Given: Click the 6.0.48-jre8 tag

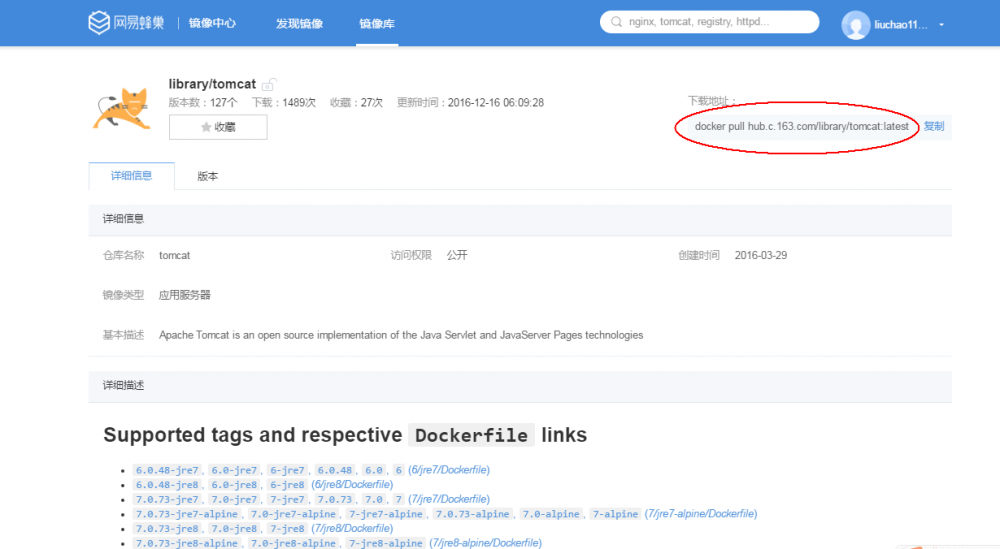Looking at the screenshot, I should point(167,485).
